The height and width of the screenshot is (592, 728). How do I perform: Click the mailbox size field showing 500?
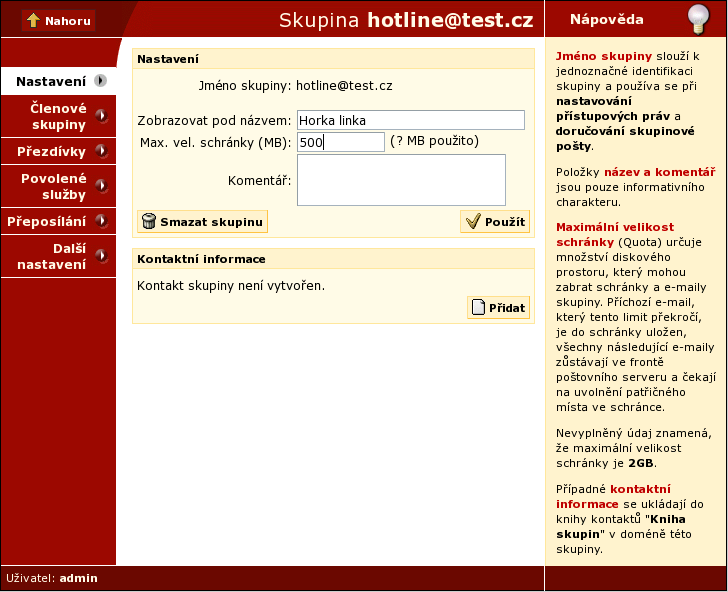click(x=341, y=142)
